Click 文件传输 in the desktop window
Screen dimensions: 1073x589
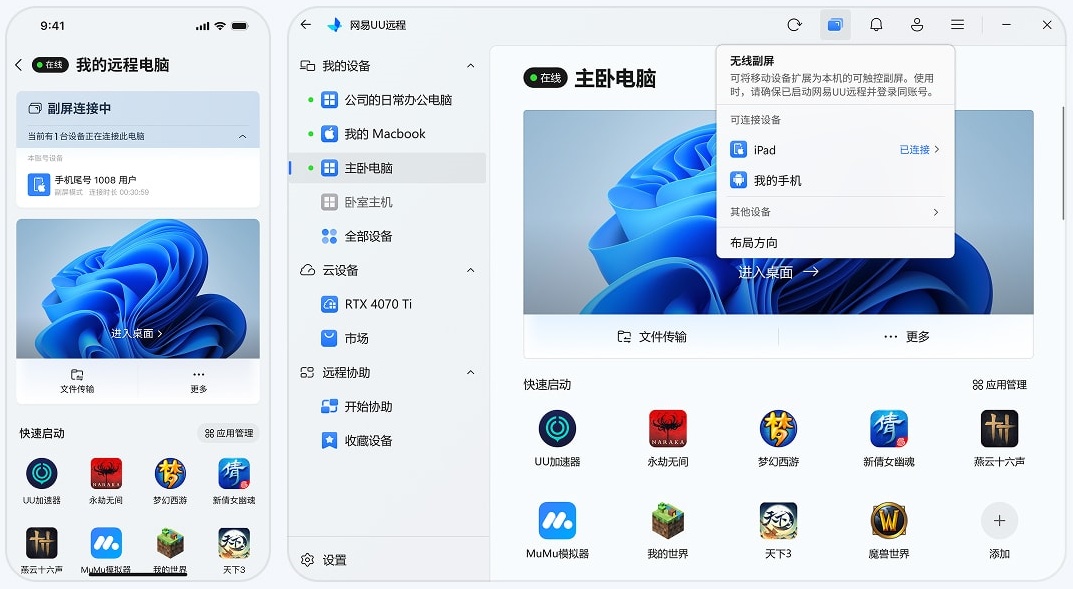(651, 337)
